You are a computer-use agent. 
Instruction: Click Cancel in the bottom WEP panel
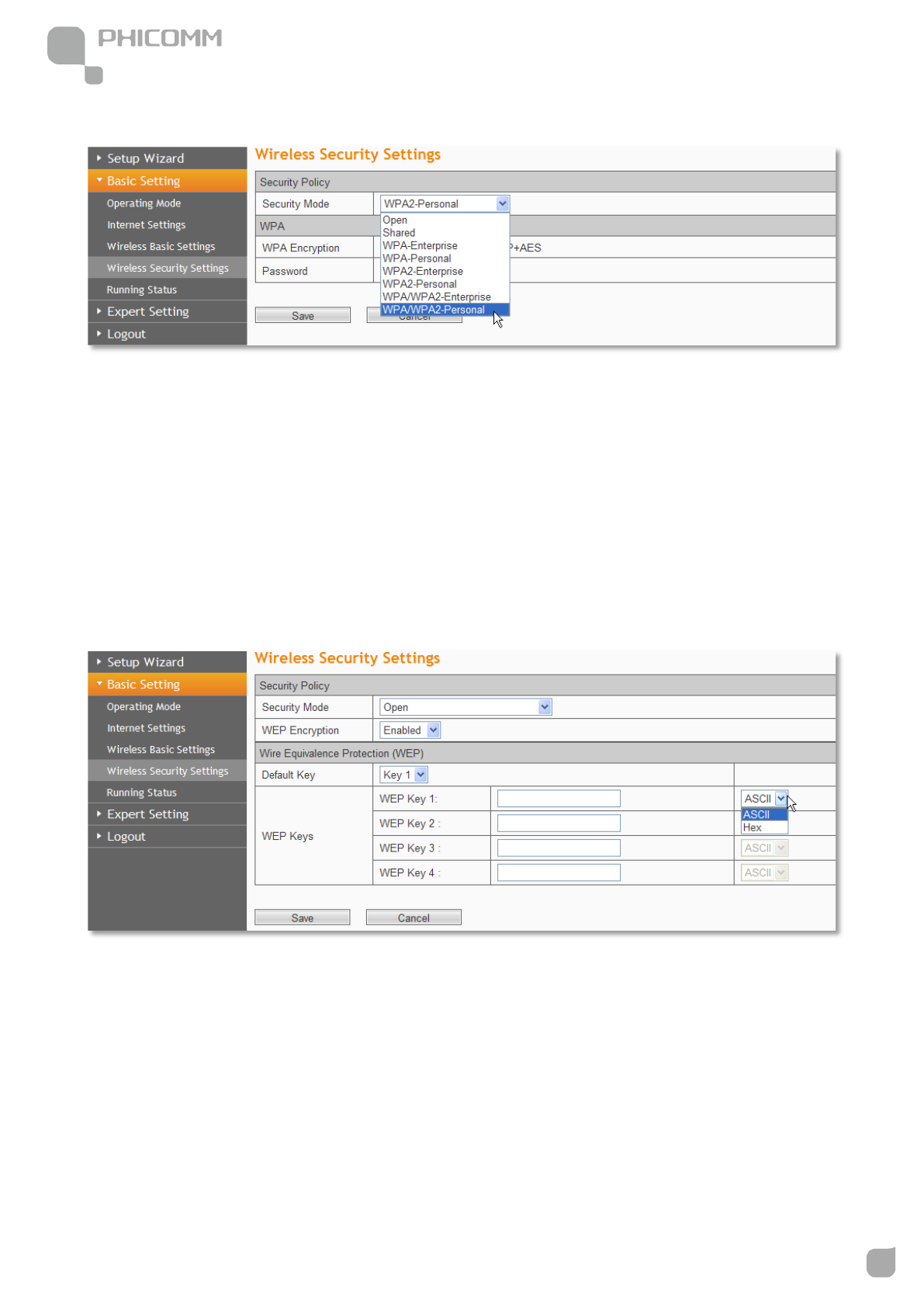414,918
